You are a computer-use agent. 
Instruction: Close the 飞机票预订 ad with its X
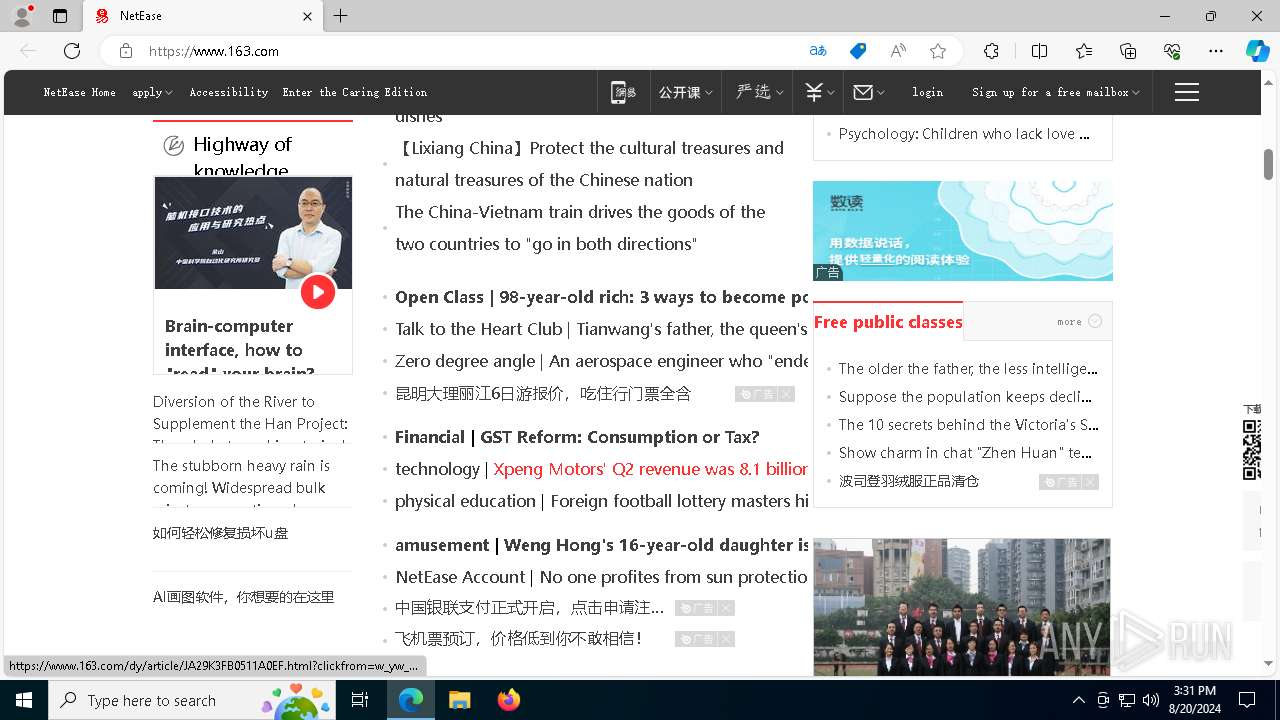pos(726,639)
